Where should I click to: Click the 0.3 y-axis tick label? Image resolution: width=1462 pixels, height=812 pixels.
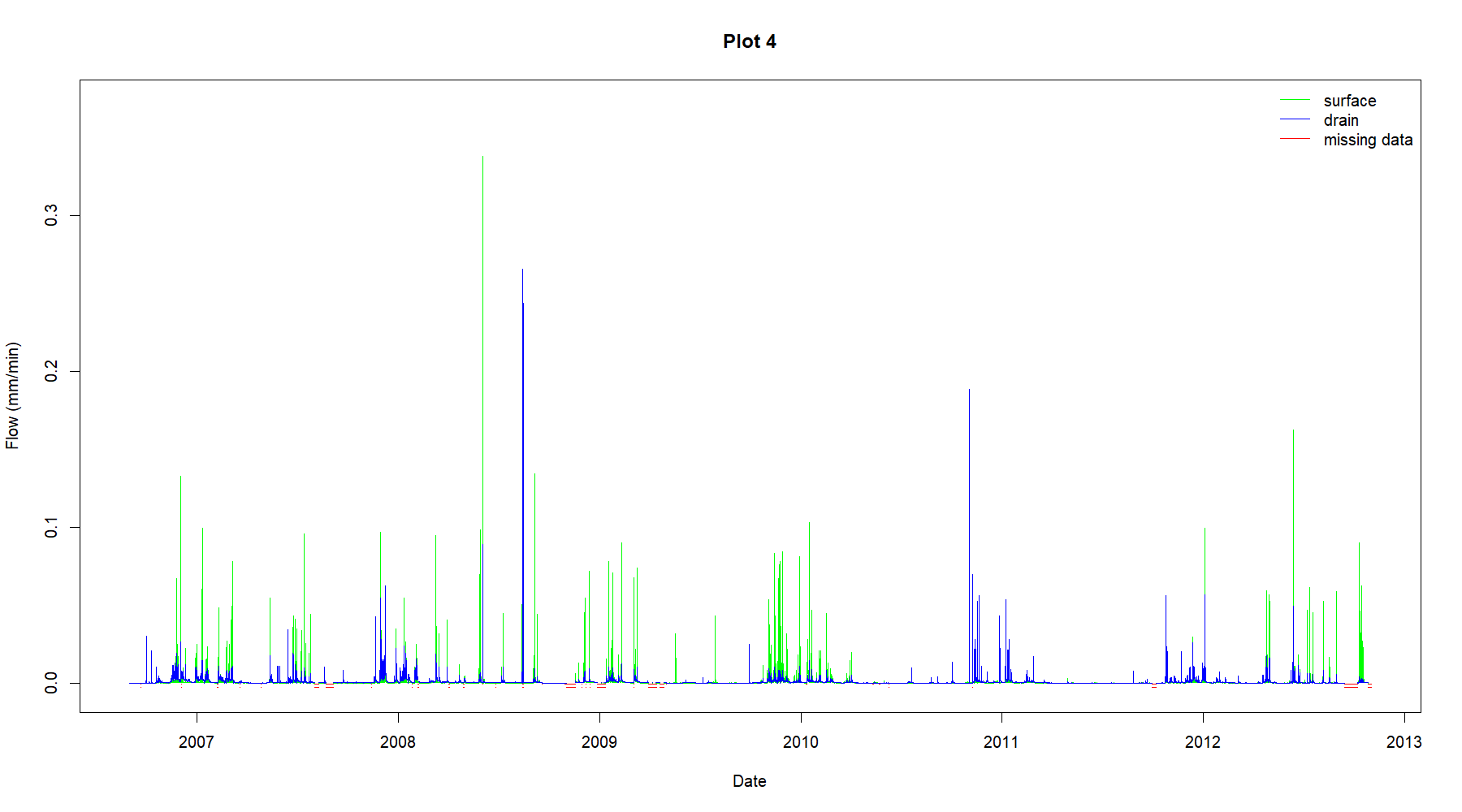pos(52,215)
